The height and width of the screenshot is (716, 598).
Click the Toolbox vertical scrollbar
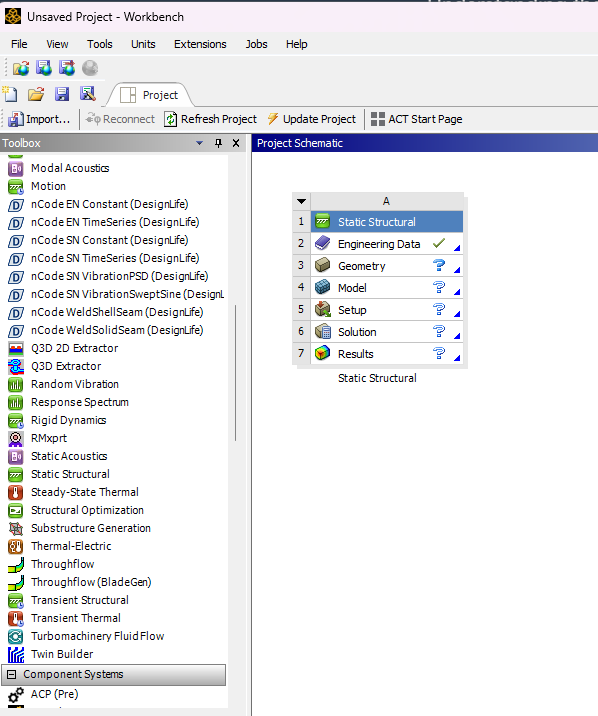point(236,373)
